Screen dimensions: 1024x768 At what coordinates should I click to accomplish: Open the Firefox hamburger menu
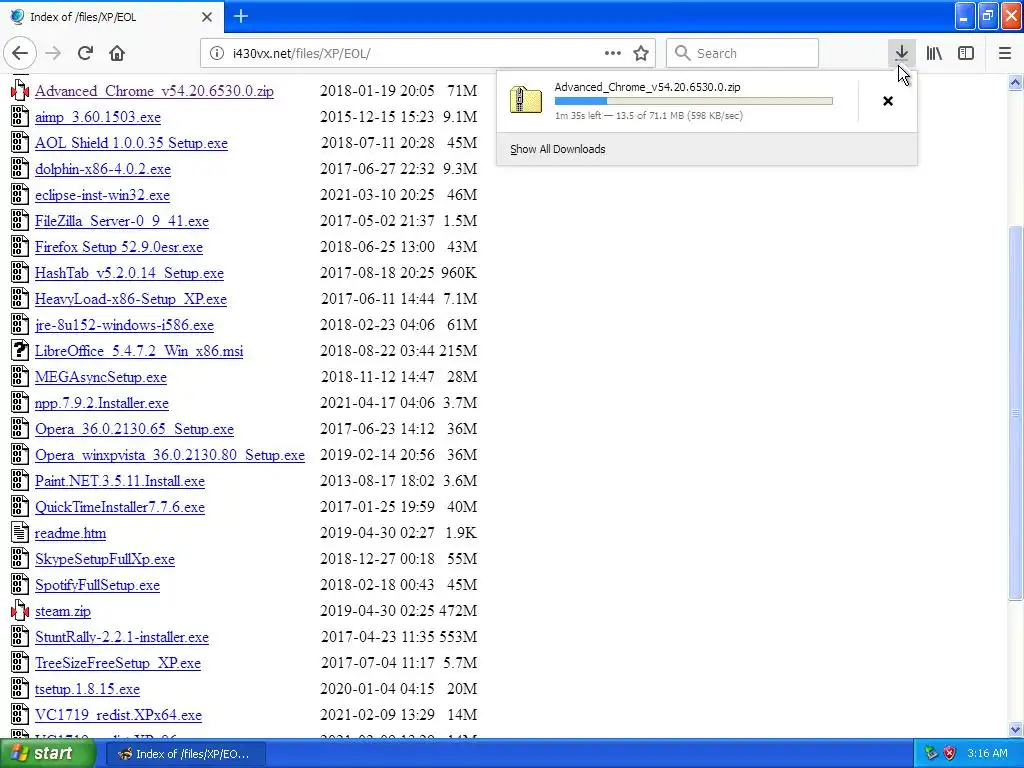[1004, 53]
